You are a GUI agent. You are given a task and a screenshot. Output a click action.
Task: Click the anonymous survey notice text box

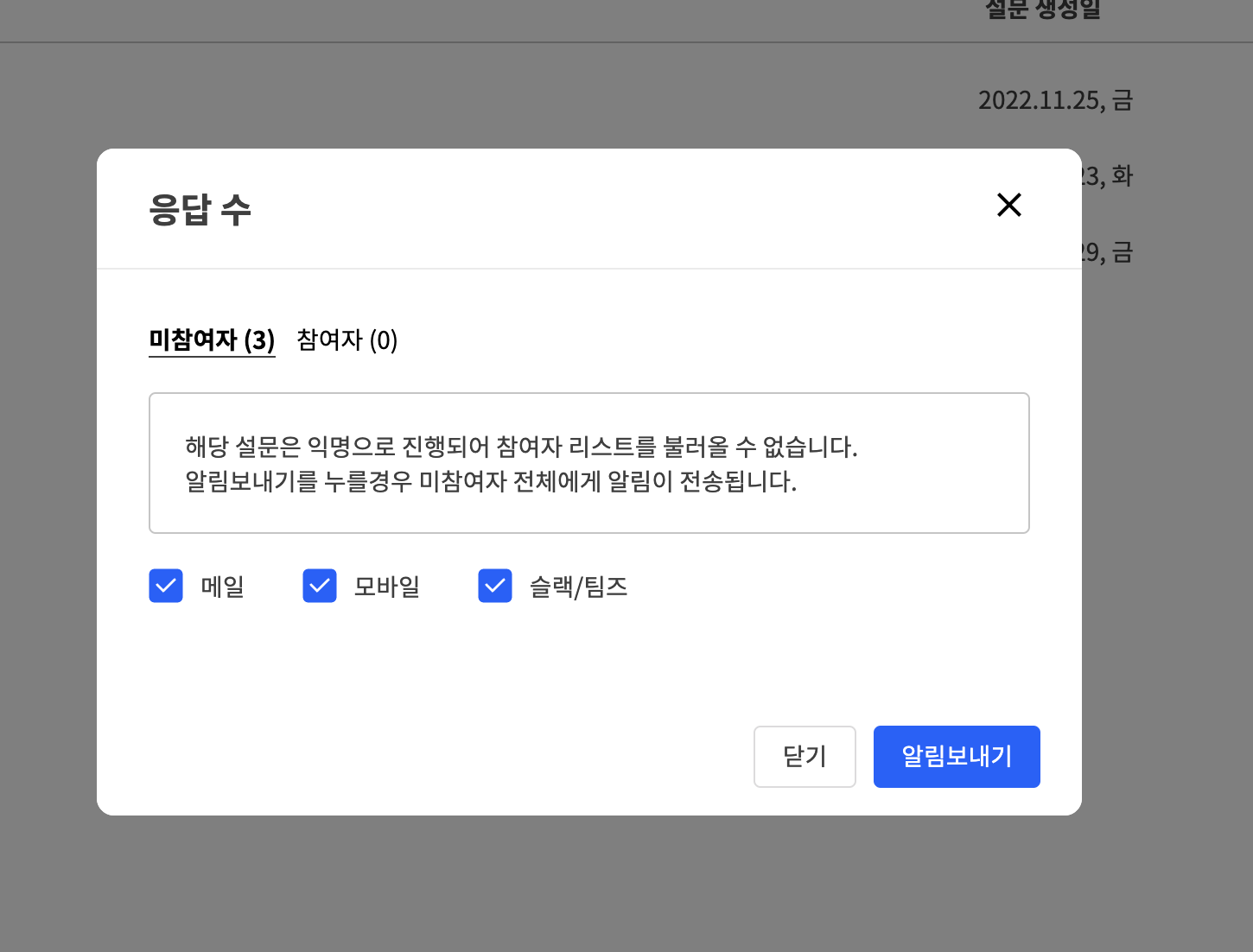pyautogui.click(x=589, y=463)
